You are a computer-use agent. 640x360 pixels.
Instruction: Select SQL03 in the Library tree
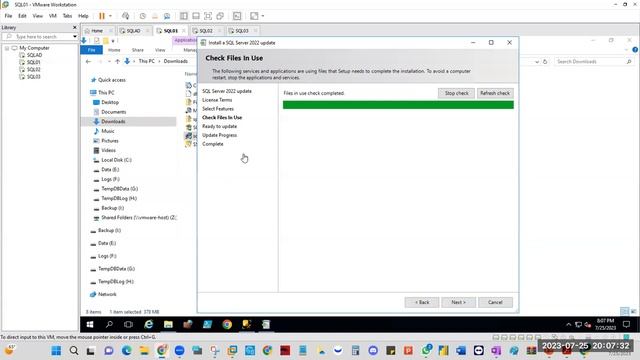(x=33, y=77)
